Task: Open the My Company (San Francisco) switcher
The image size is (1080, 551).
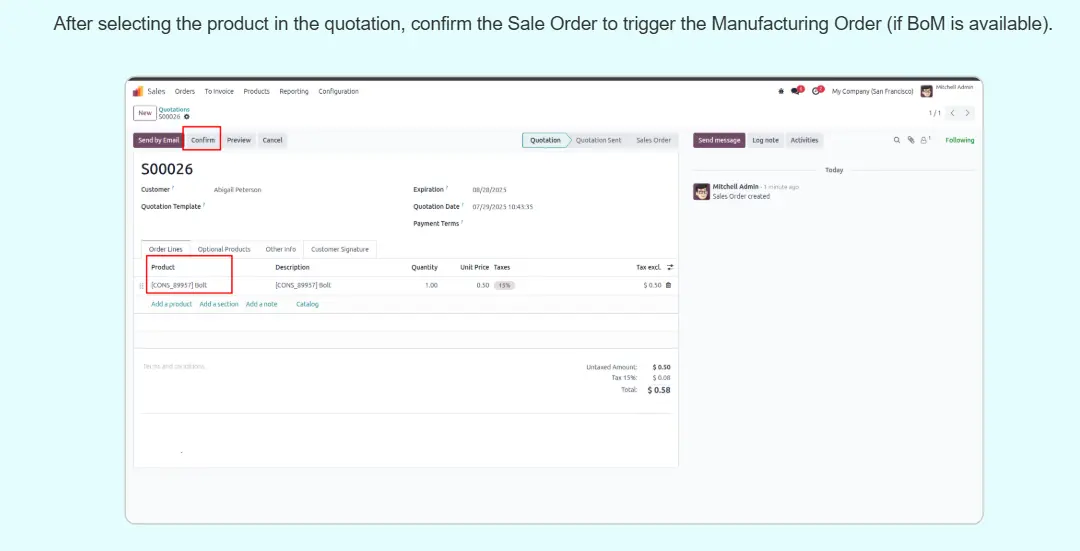Action: 872,91
